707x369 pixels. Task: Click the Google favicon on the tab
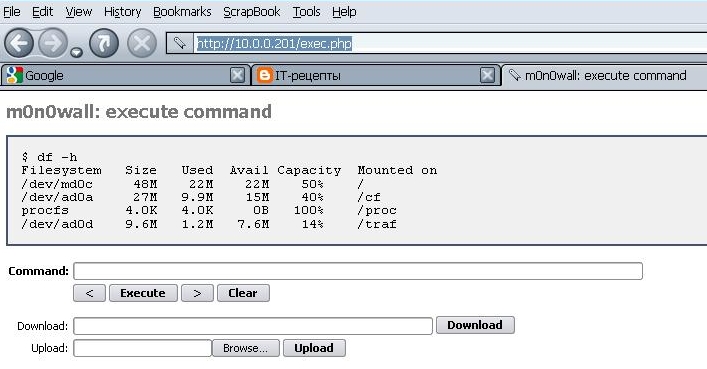pyautogui.click(x=14, y=75)
